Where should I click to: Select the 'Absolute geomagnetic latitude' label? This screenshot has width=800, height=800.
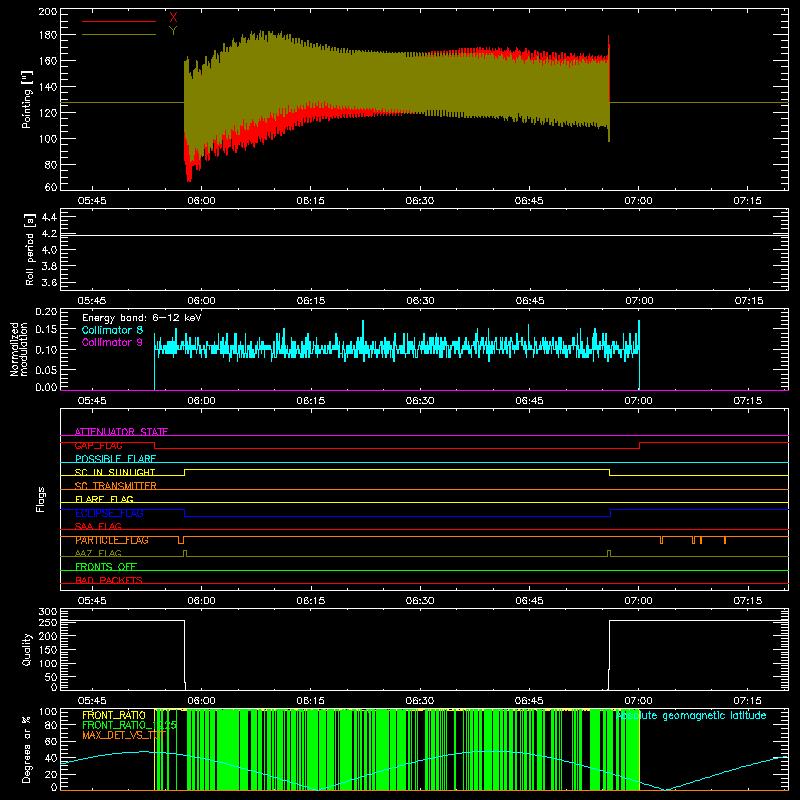click(691, 716)
